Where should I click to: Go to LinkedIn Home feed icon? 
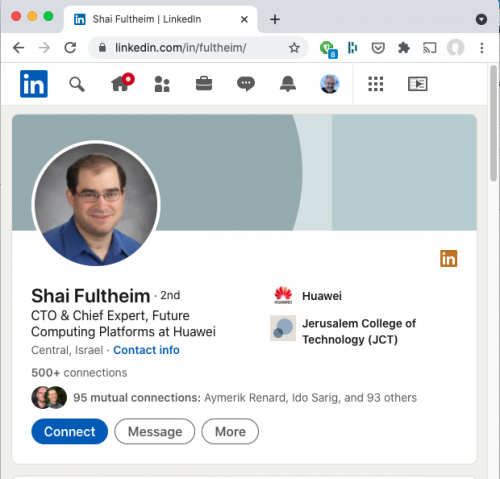click(122, 82)
